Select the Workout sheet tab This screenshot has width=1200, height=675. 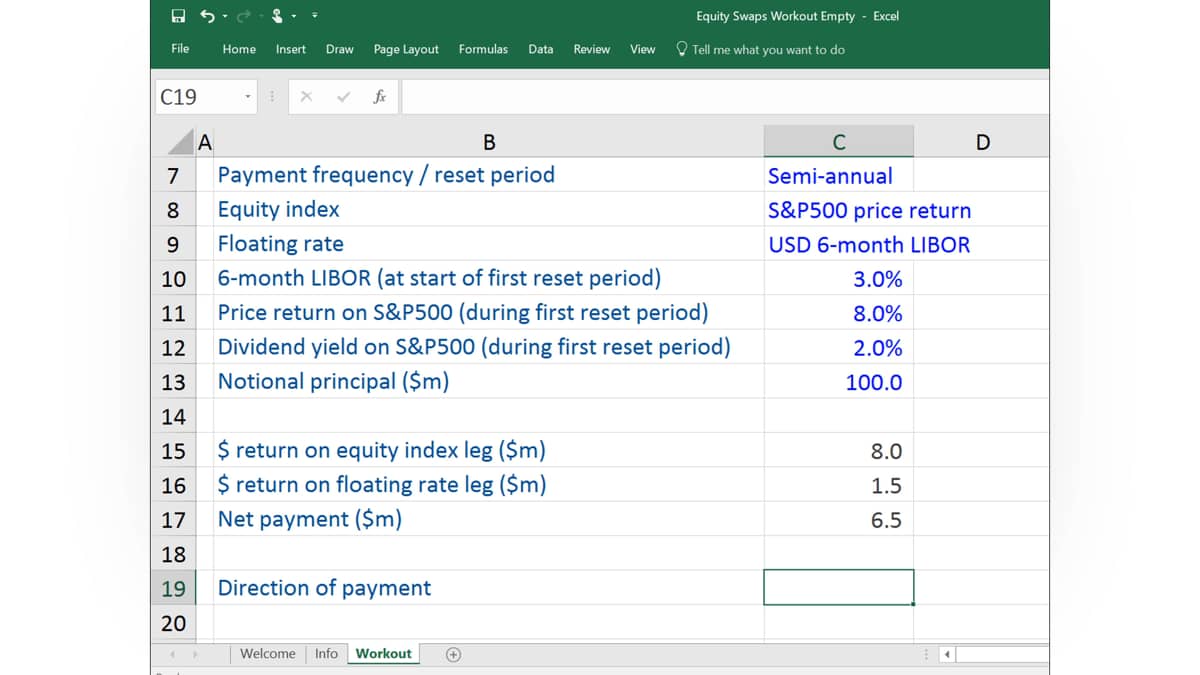383,654
